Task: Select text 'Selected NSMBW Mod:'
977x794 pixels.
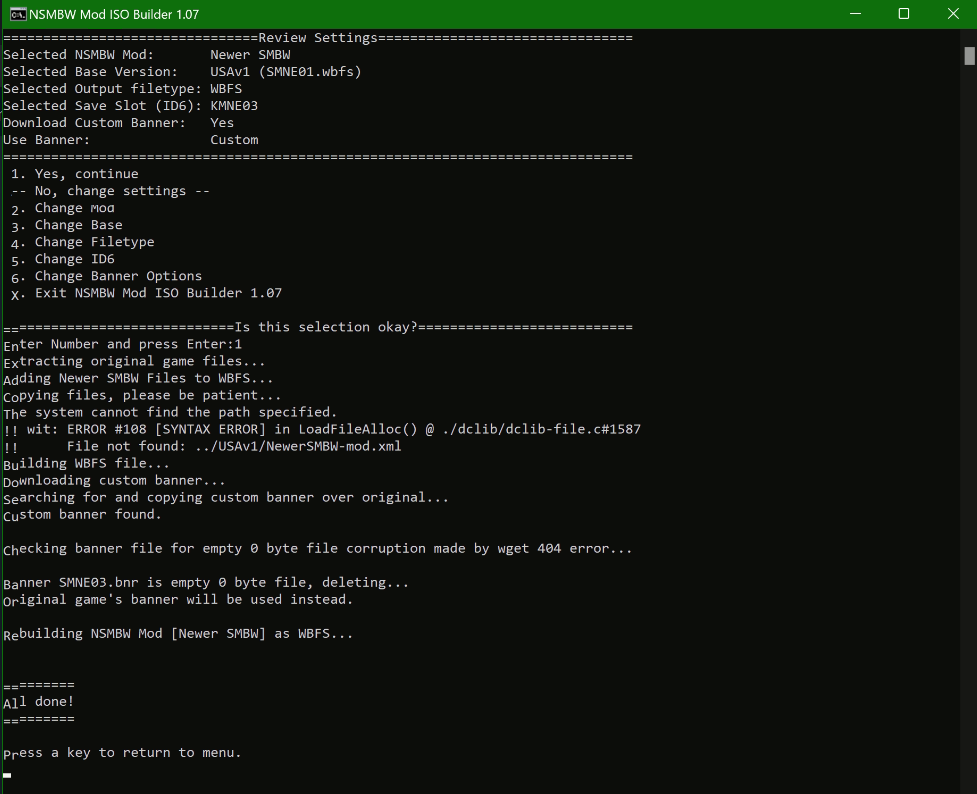Action: [x=79, y=55]
